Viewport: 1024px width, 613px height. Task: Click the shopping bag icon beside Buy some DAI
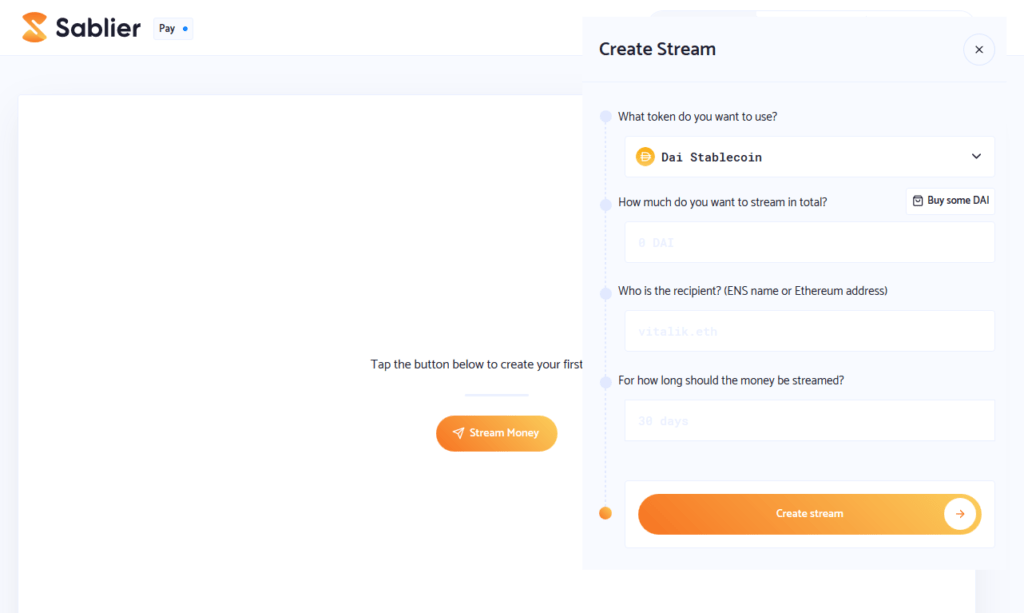917,201
